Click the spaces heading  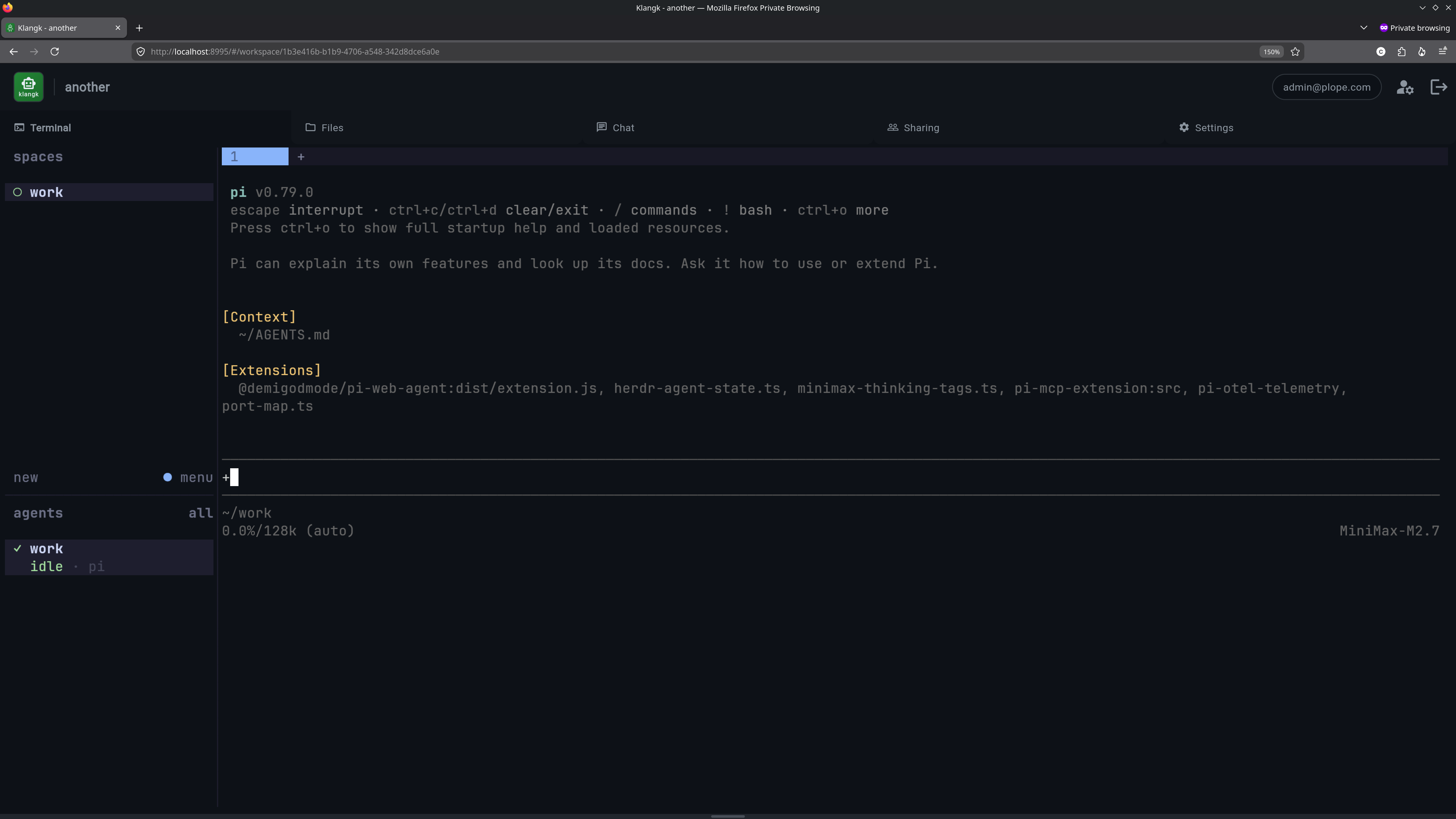(38, 157)
